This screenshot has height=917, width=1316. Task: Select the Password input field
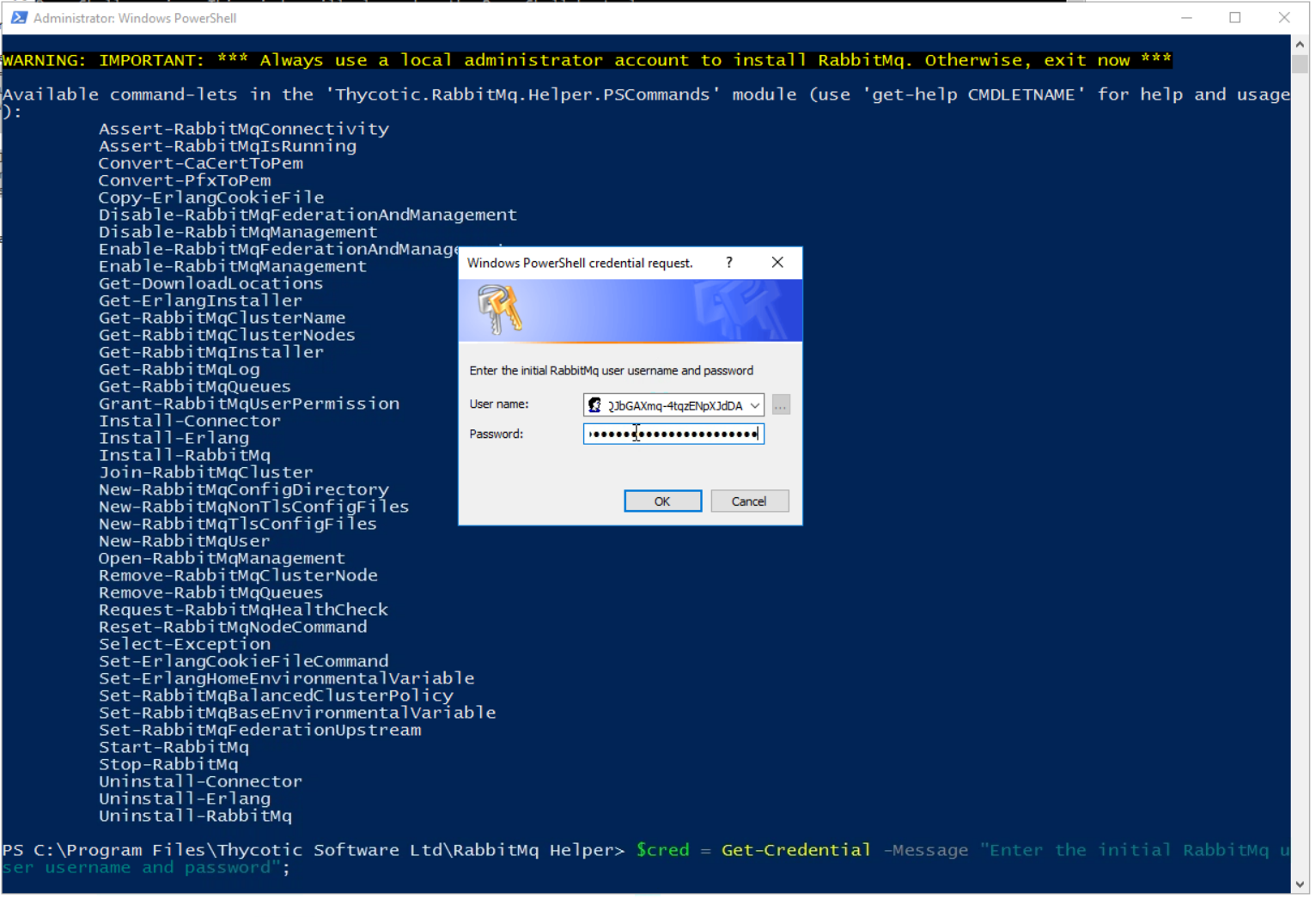point(673,434)
